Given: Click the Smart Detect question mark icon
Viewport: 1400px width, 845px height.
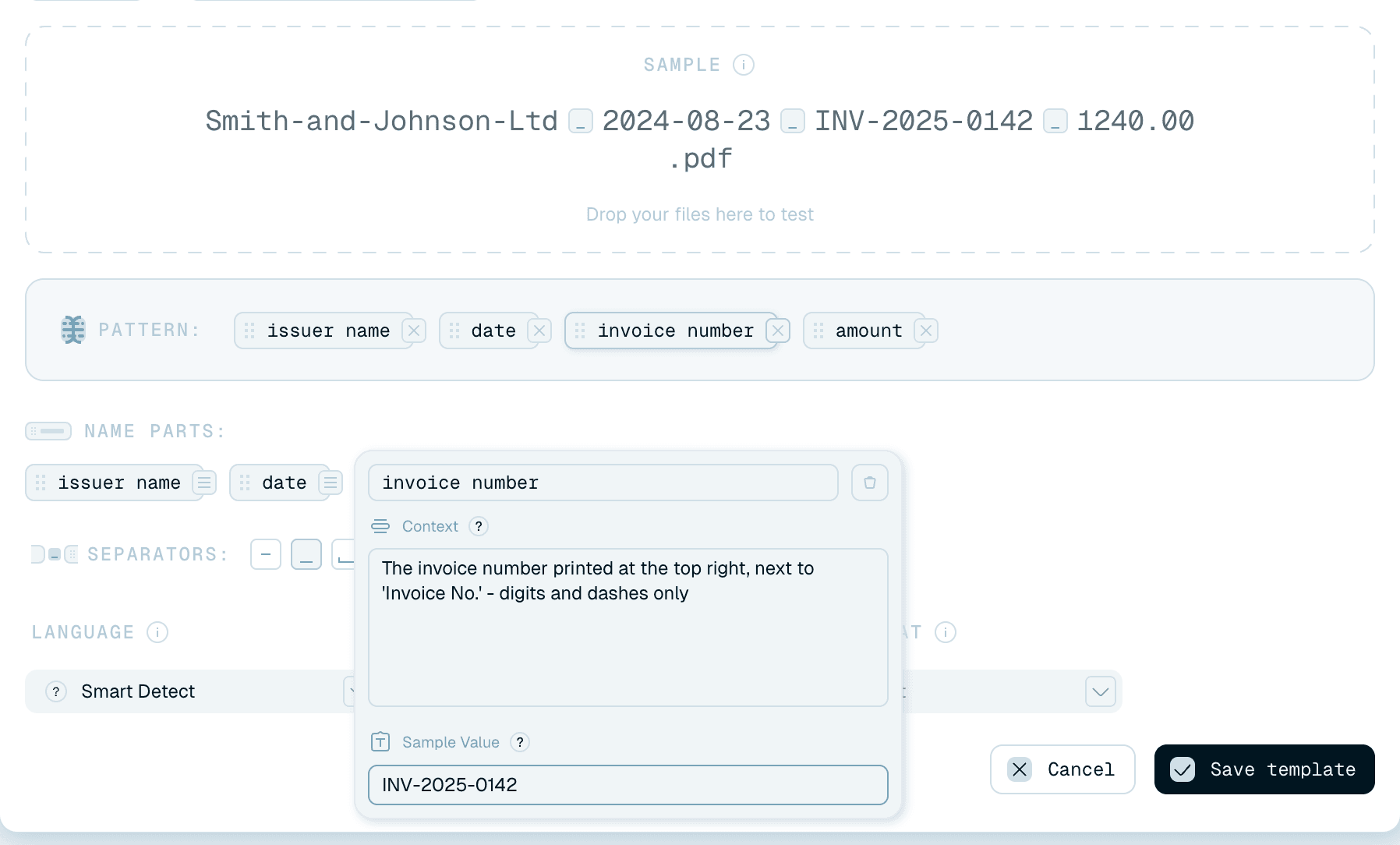Looking at the screenshot, I should [56, 691].
